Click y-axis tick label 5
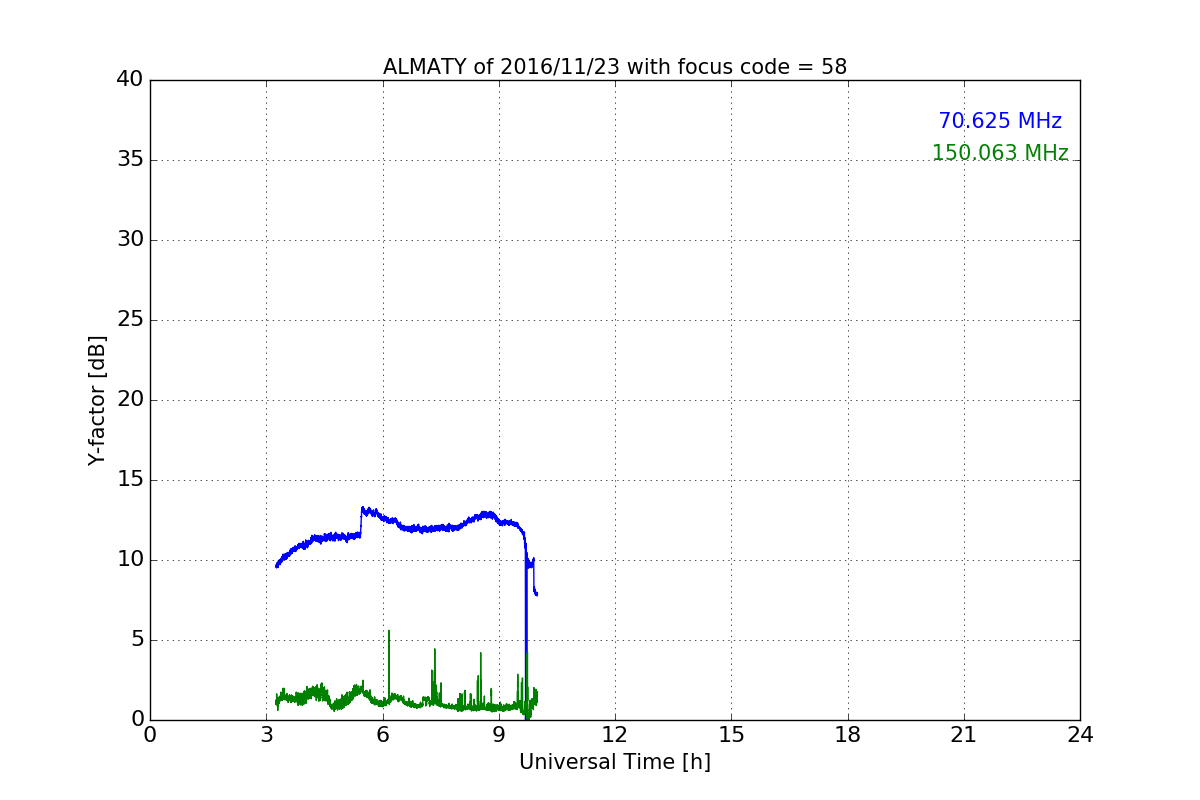The height and width of the screenshot is (800, 1200). 136,640
